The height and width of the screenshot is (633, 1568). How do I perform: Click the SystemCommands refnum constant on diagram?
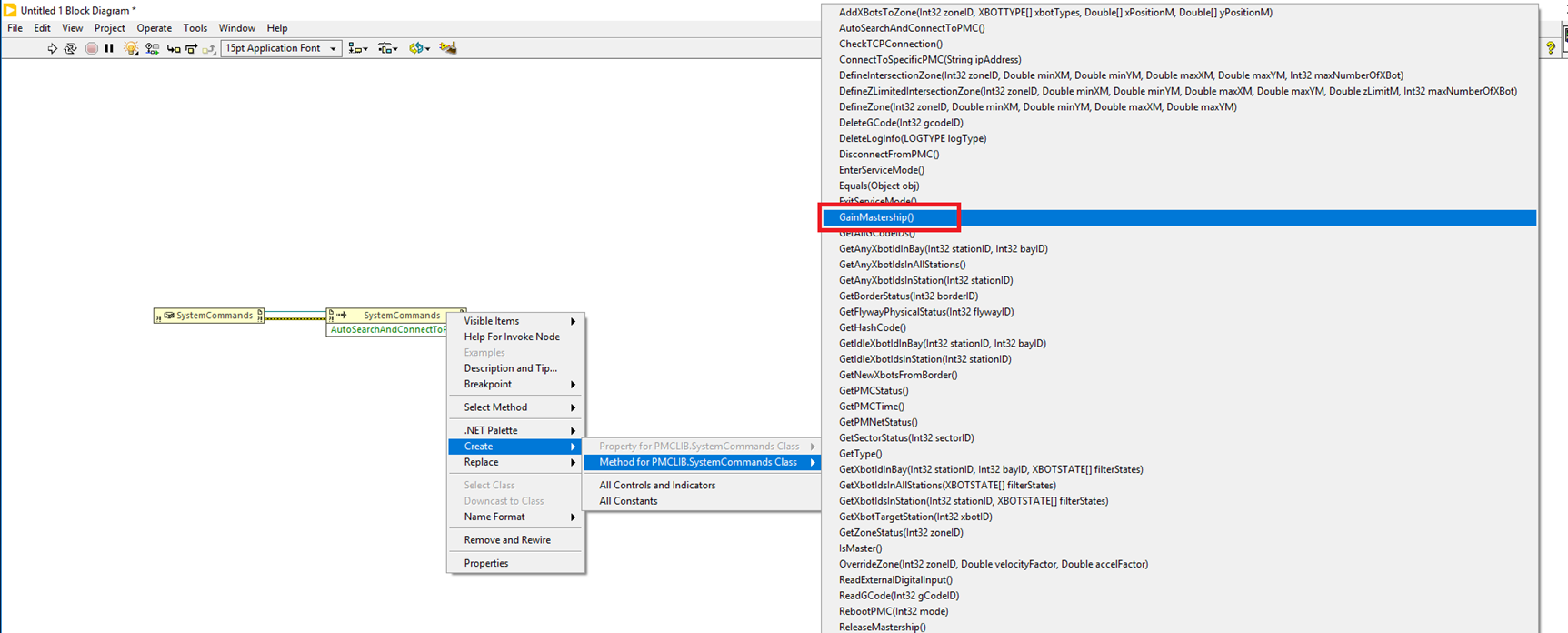[x=209, y=316]
